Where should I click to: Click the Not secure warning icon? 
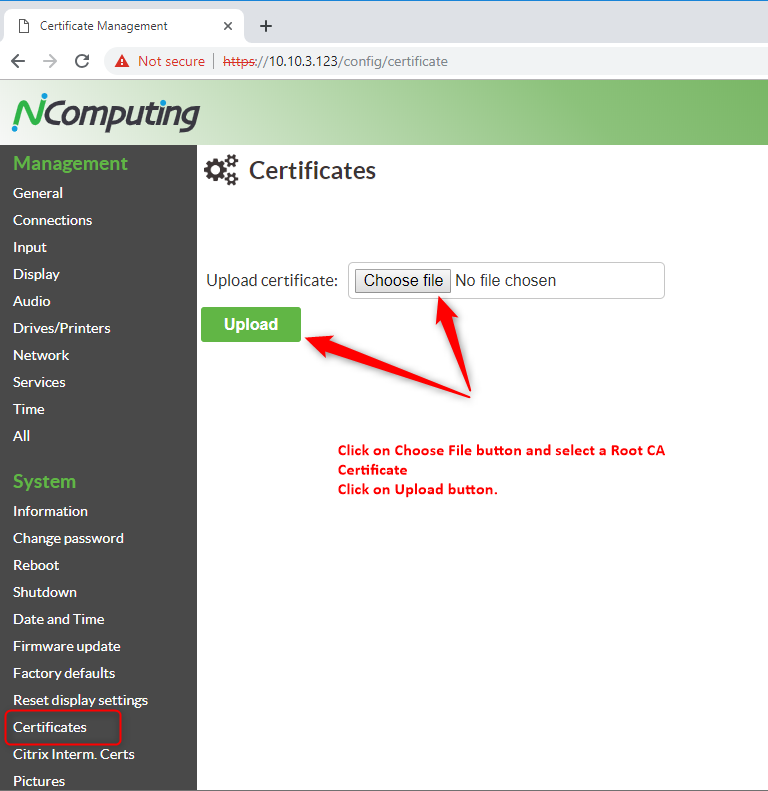point(122,61)
